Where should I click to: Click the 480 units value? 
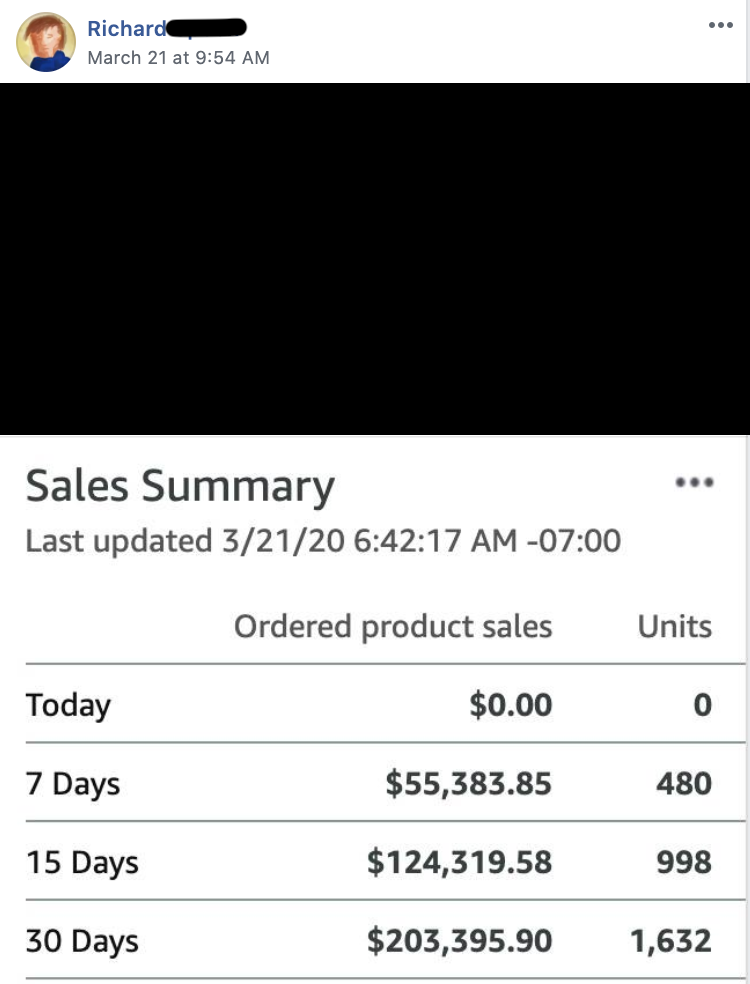(x=684, y=784)
